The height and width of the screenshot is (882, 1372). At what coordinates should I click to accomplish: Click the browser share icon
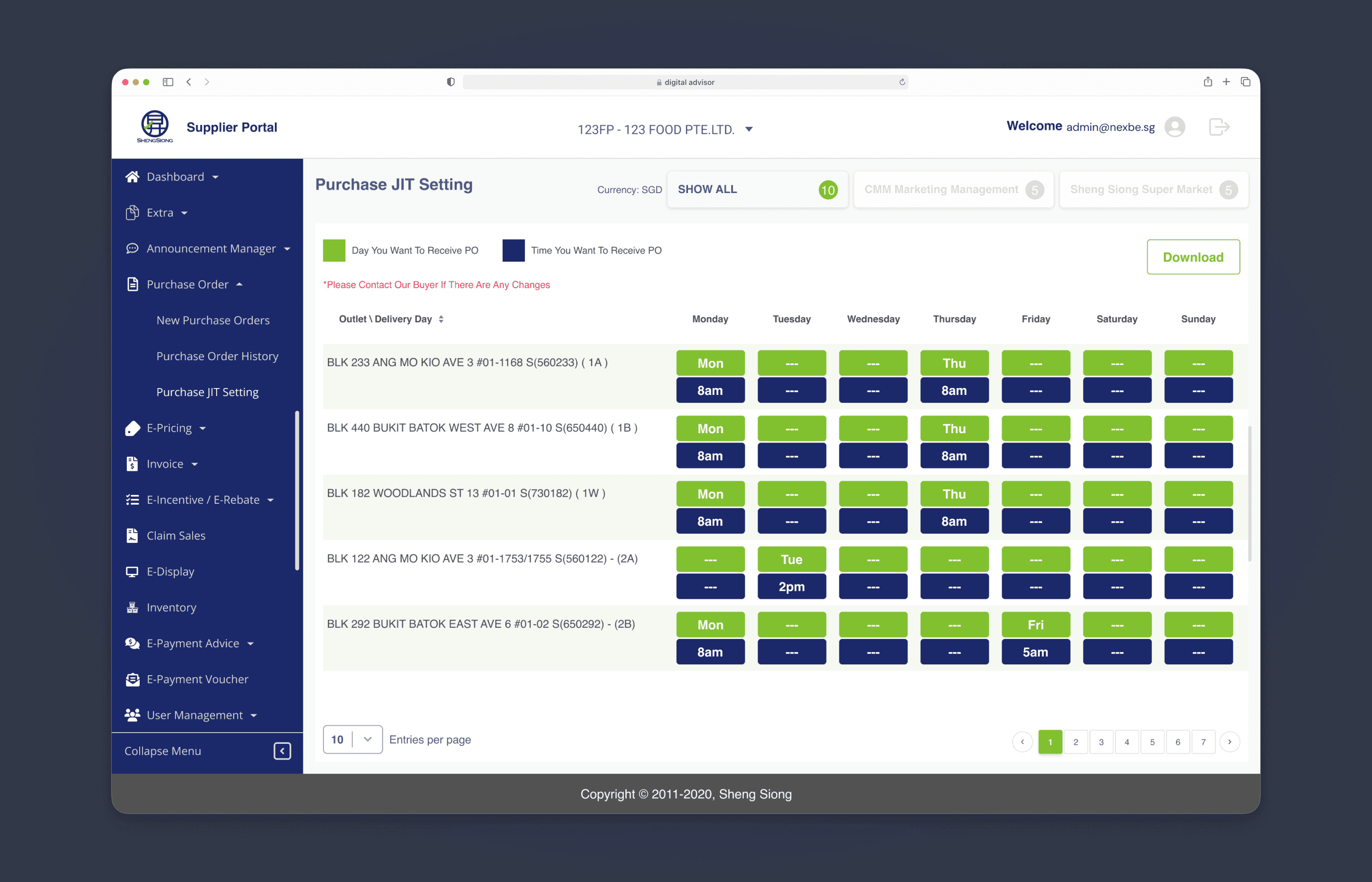tap(1208, 82)
